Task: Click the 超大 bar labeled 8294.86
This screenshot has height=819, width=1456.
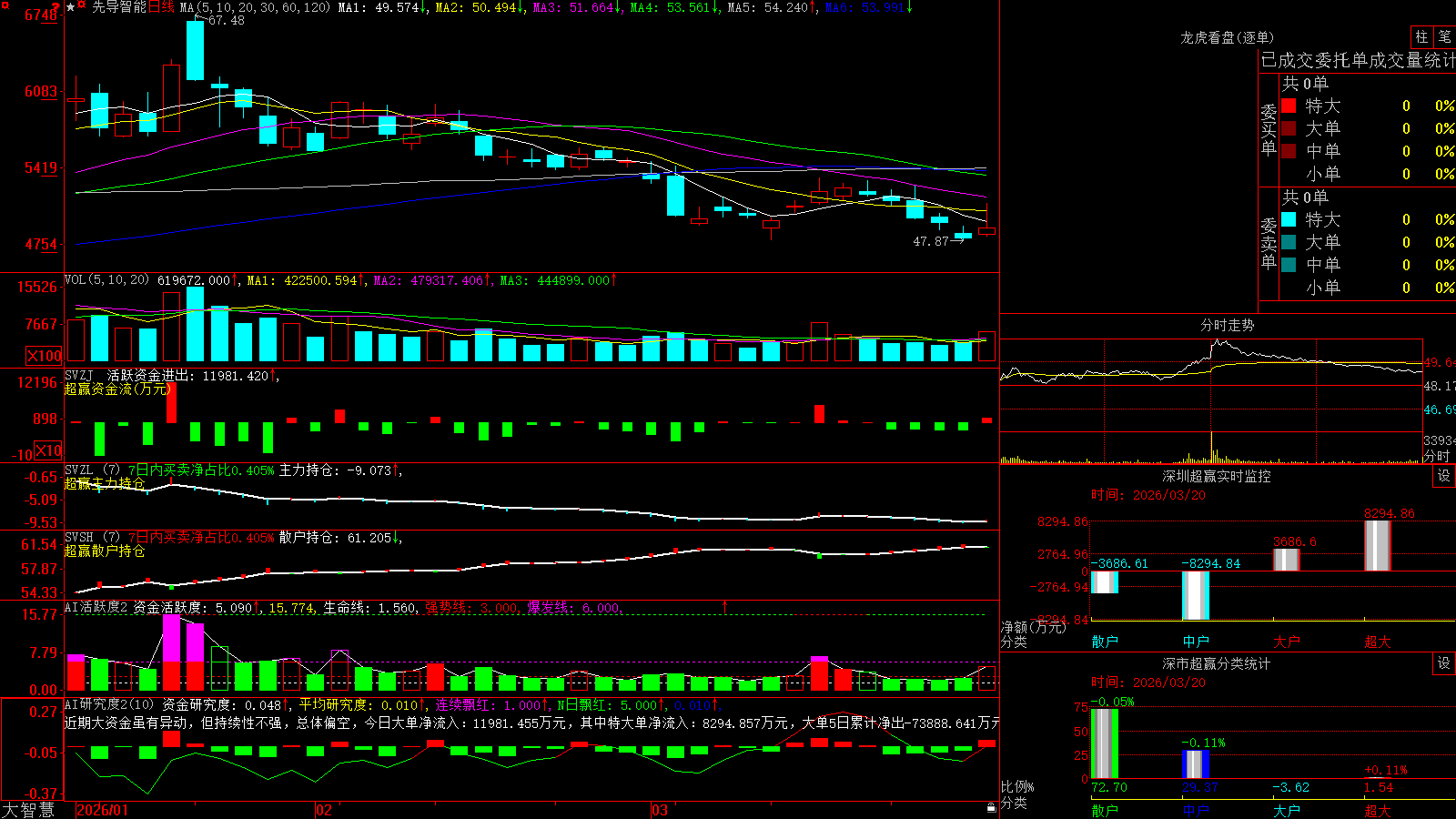Action: pos(1378,545)
